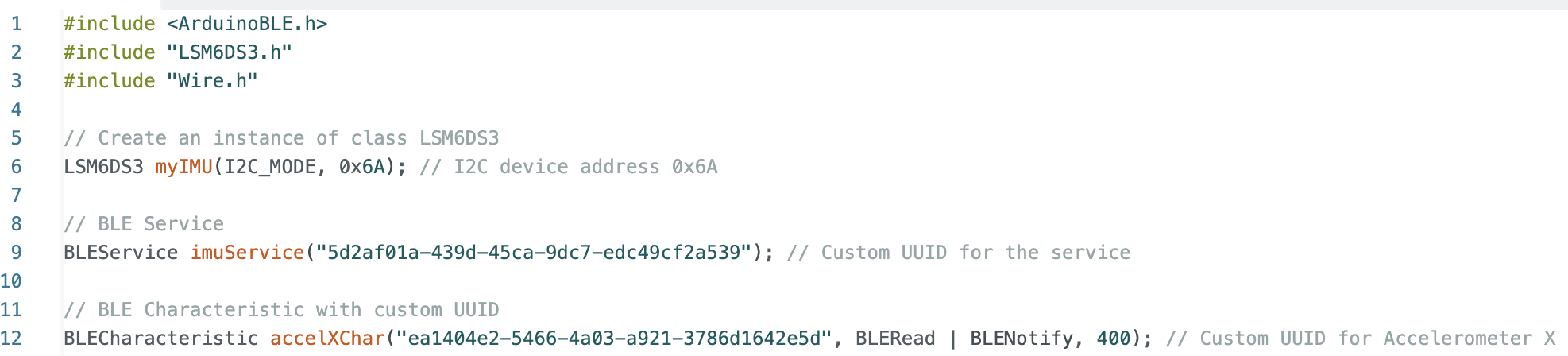1568x356 pixels.
Task: Click the "Wire.h" include string
Action: pyautogui.click(x=212, y=81)
